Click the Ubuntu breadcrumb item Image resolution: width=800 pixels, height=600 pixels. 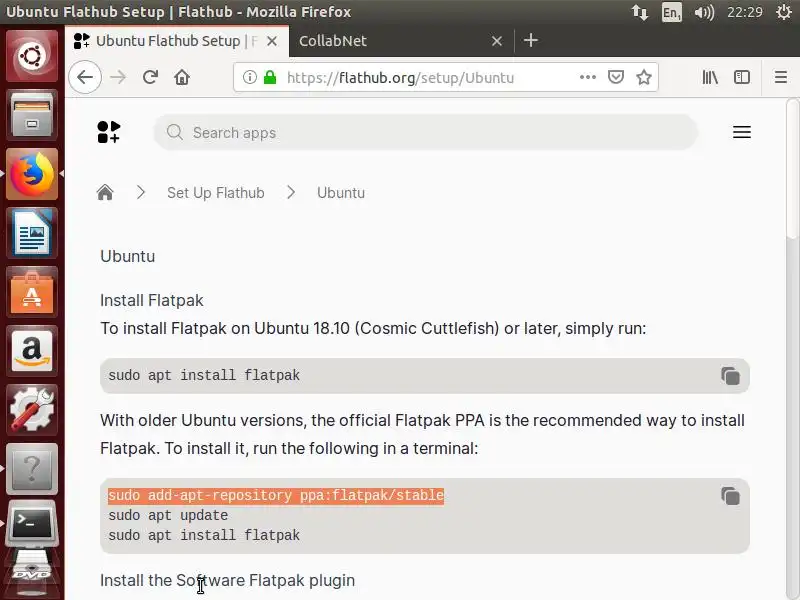(341, 193)
